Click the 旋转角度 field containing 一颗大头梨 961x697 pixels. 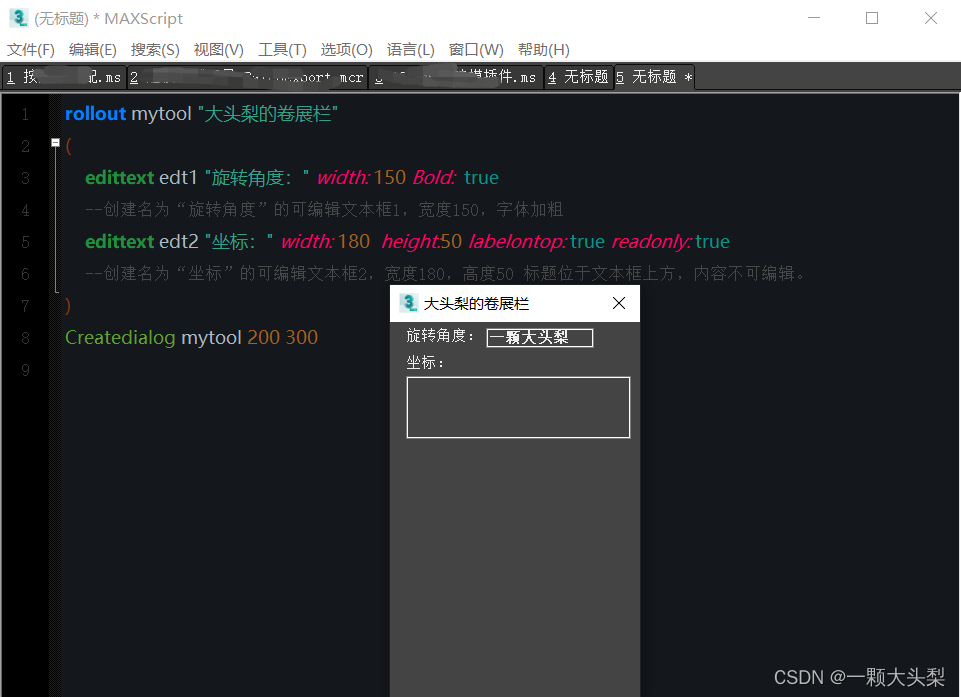[539, 337]
